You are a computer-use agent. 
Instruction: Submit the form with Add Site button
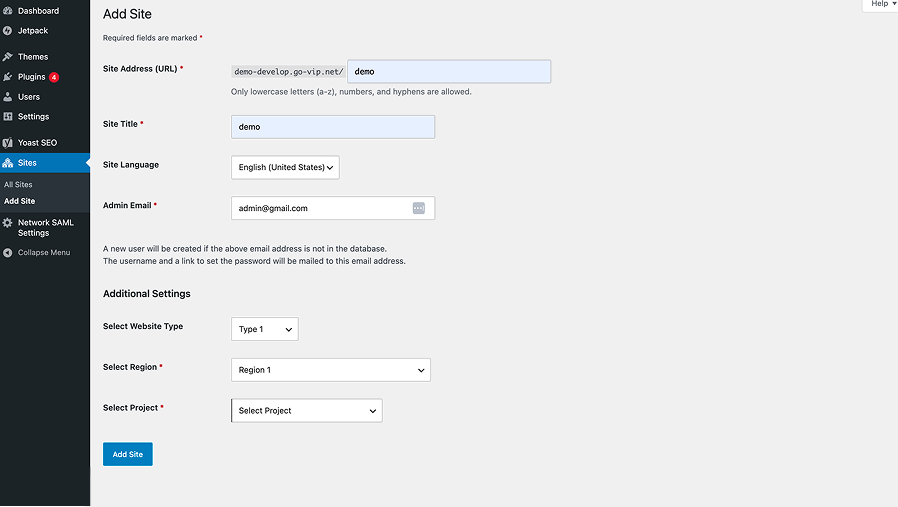point(128,454)
